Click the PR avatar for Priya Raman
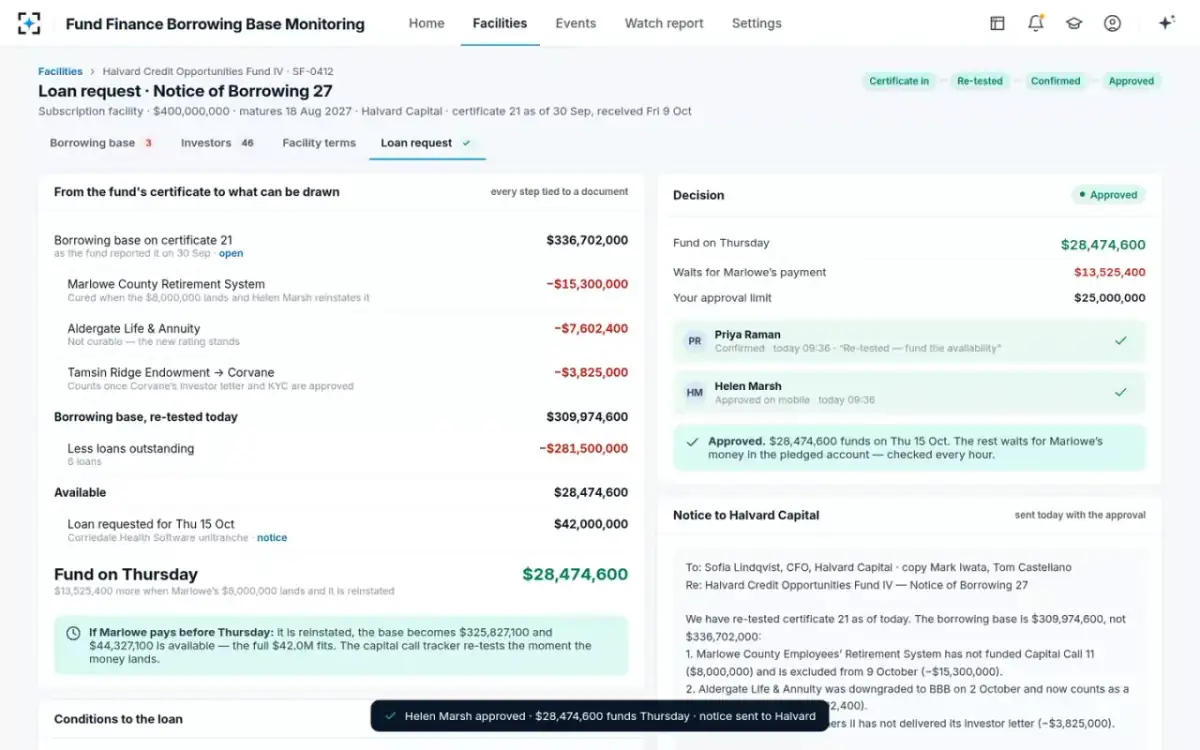The height and width of the screenshot is (750, 1200). tap(694, 341)
